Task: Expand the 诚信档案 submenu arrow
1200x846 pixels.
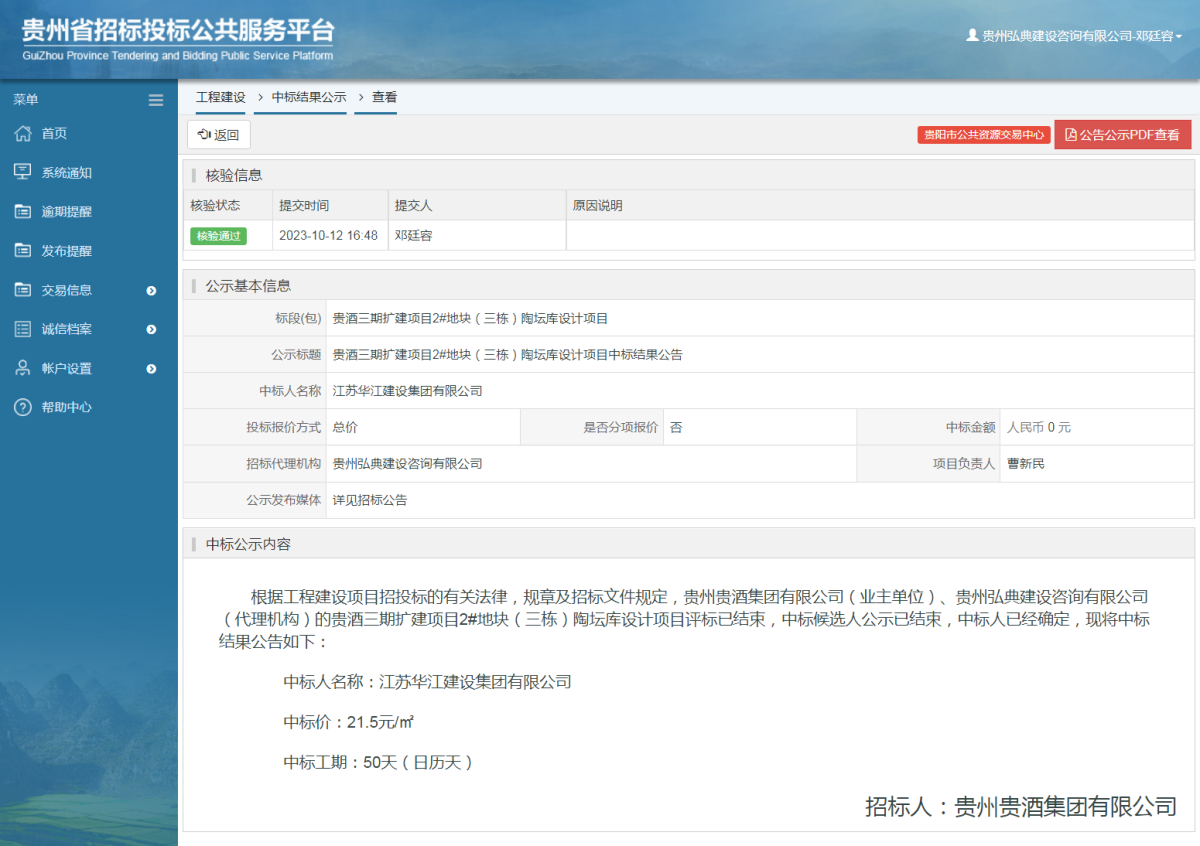Action: point(151,330)
